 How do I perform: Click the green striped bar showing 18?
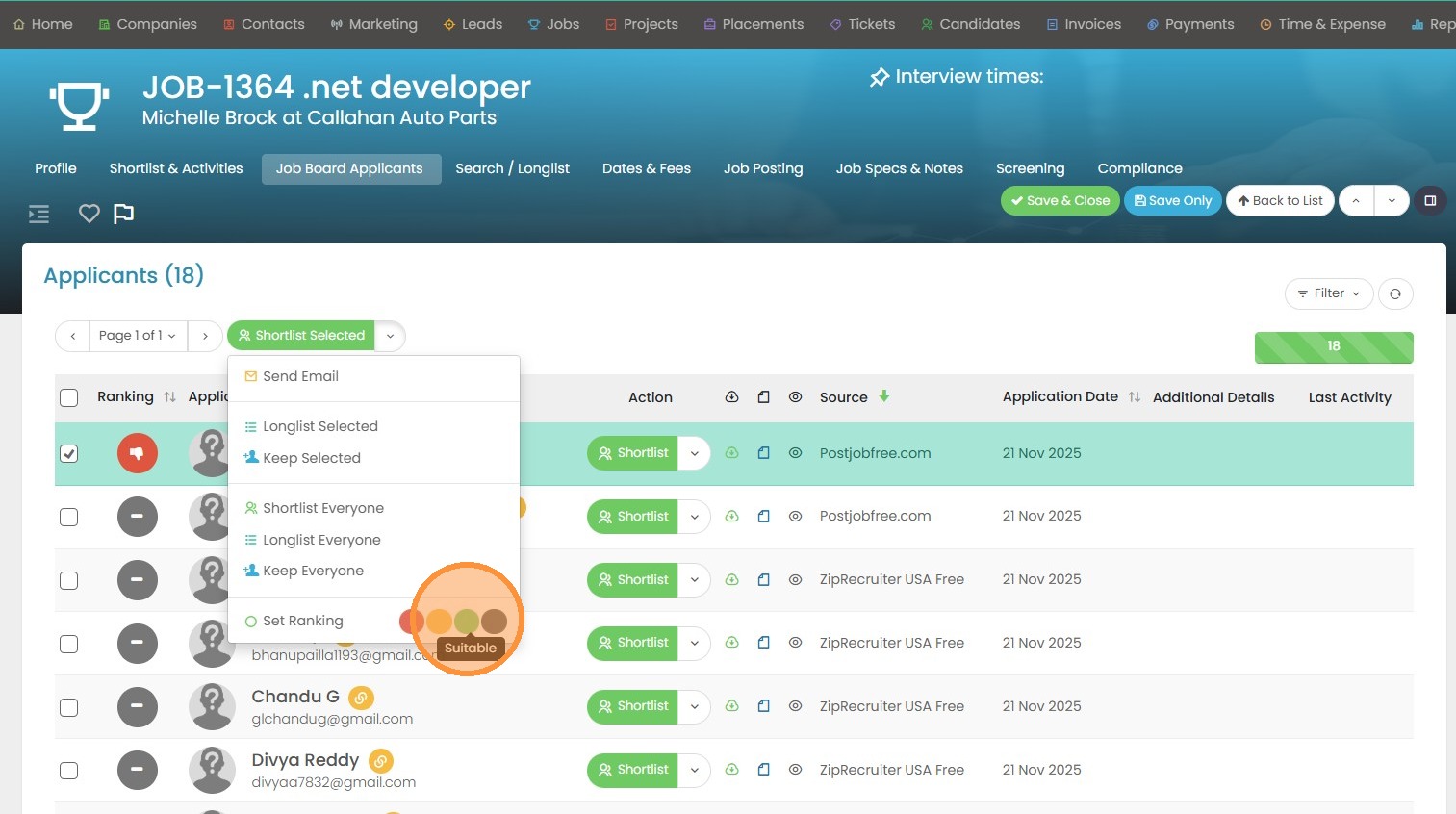click(1334, 347)
